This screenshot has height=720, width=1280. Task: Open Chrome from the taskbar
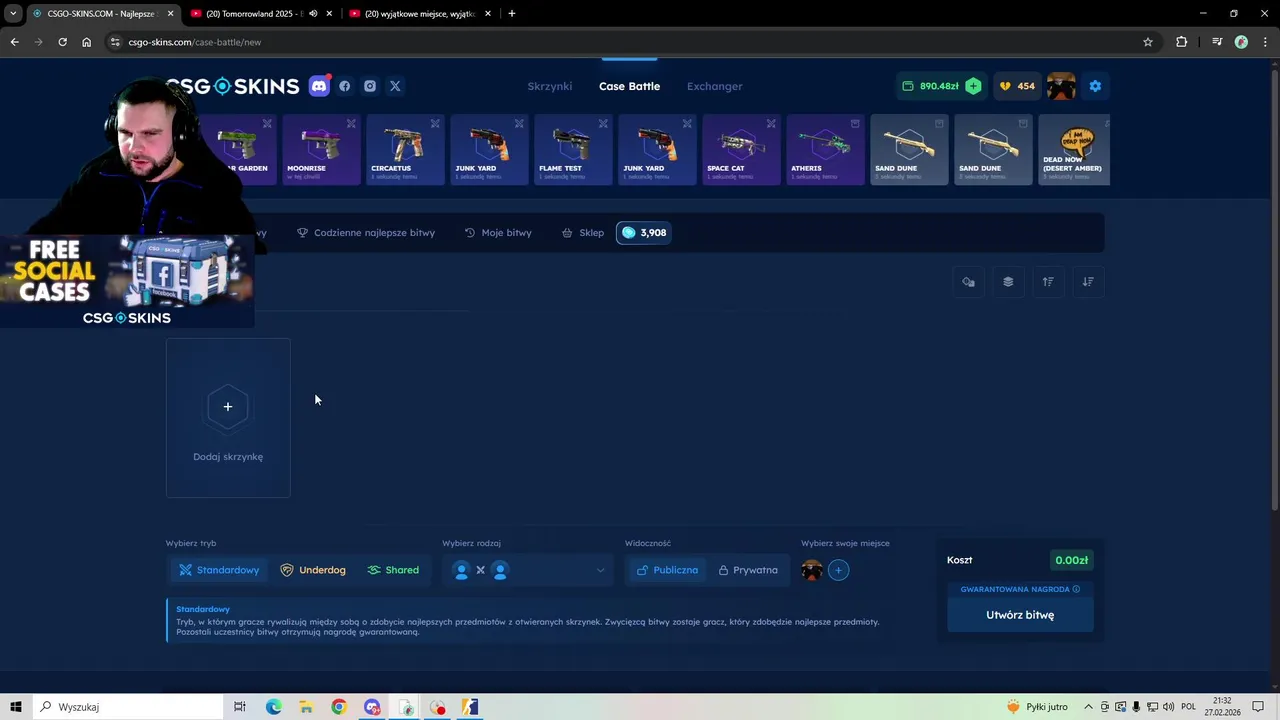tap(339, 707)
